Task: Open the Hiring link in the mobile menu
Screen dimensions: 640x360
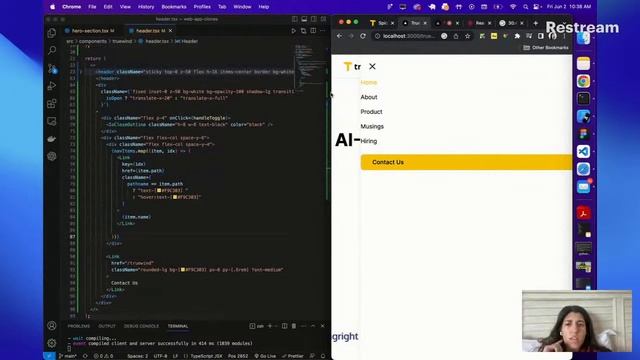Action: click(x=369, y=141)
